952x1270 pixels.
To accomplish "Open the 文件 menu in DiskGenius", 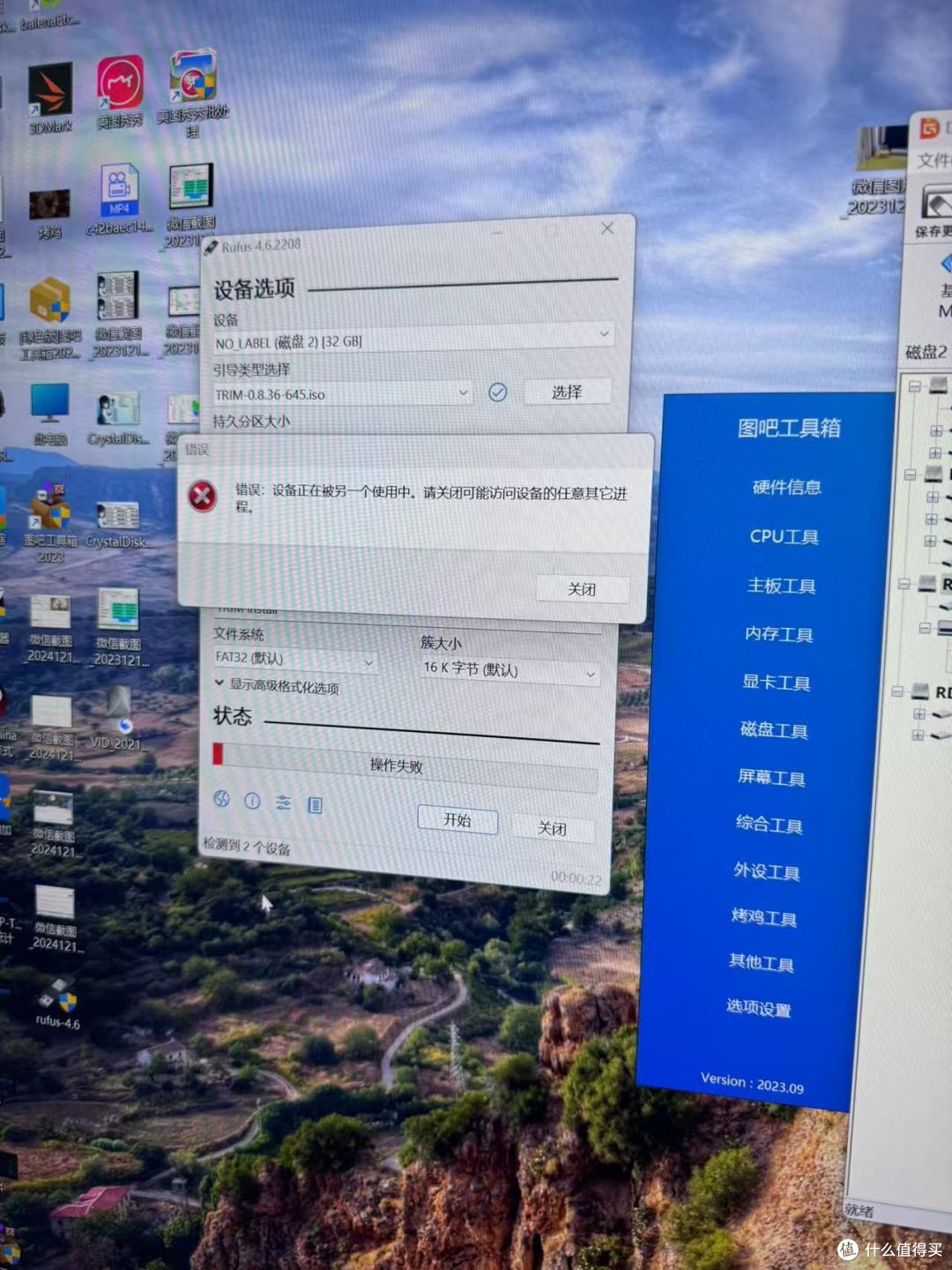I will (x=933, y=161).
